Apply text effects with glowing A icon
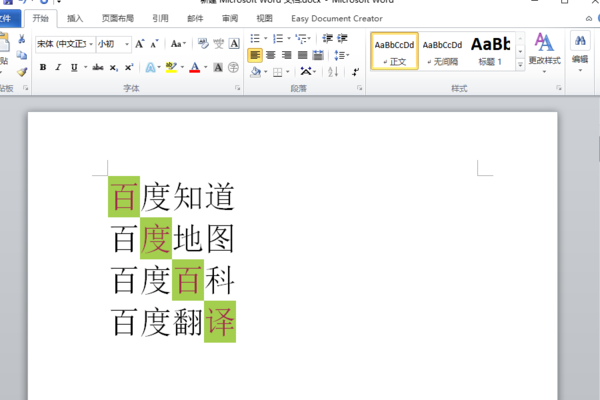The image size is (600, 400). [150, 68]
